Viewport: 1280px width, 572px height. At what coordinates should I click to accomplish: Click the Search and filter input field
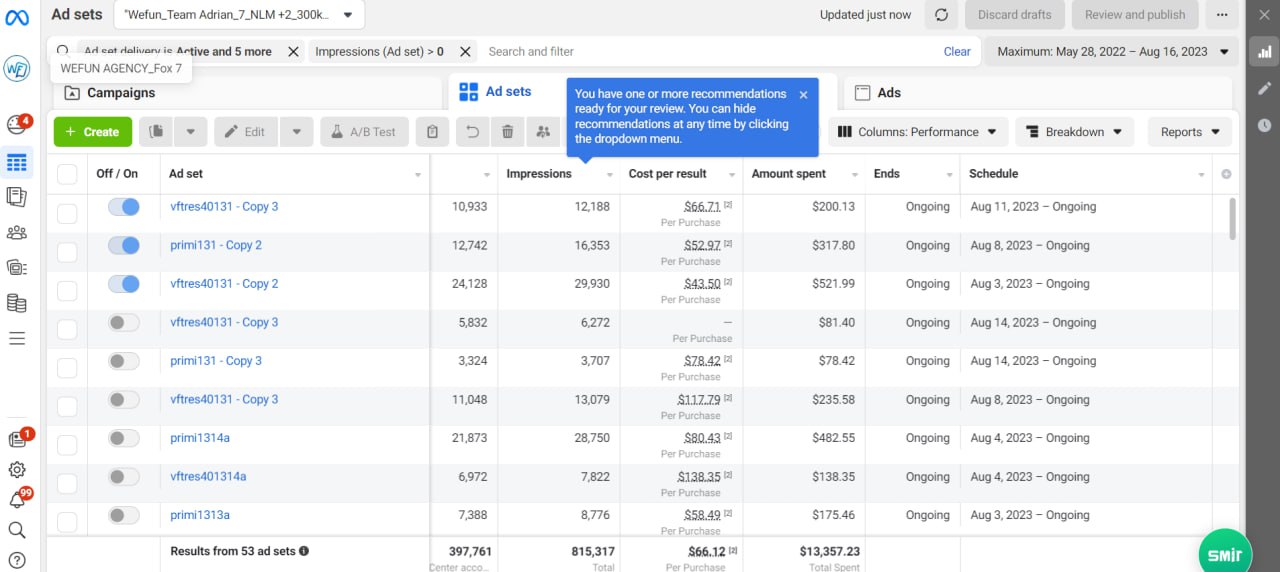pos(708,52)
